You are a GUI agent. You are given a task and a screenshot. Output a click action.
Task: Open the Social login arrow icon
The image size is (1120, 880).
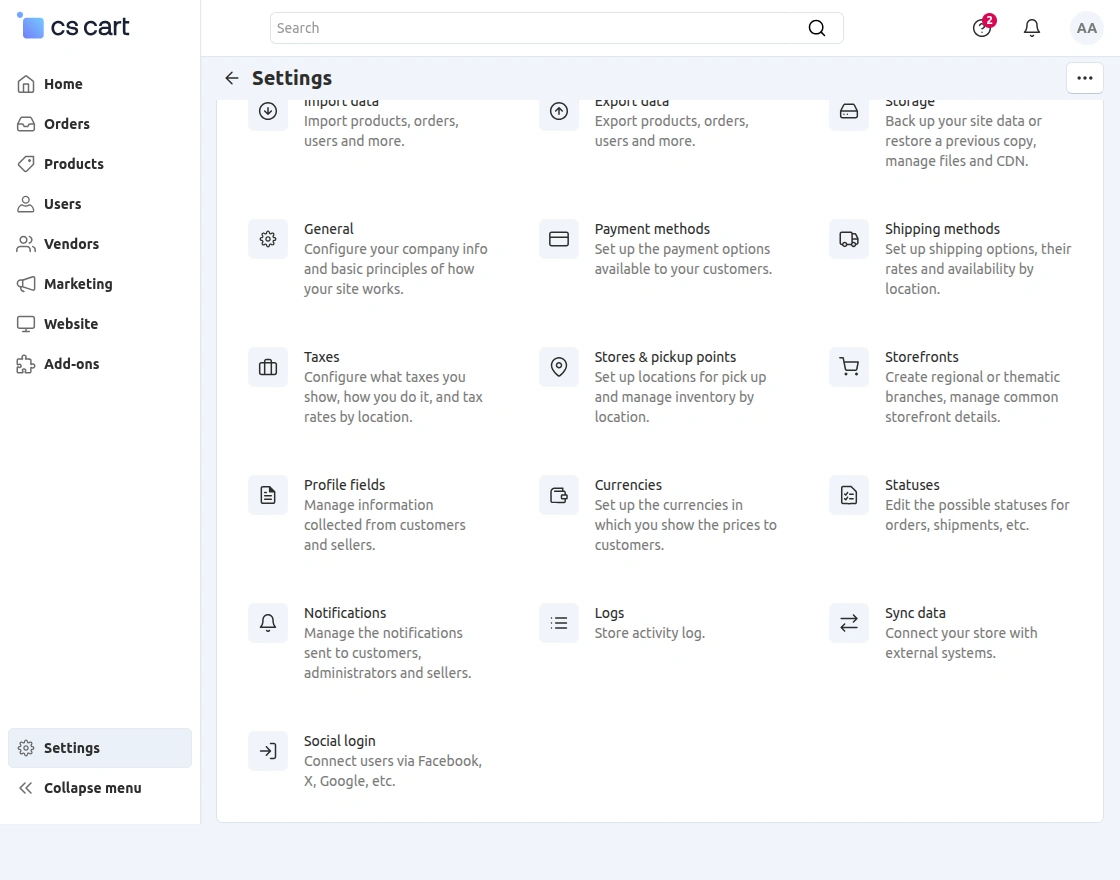click(x=268, y=751)
